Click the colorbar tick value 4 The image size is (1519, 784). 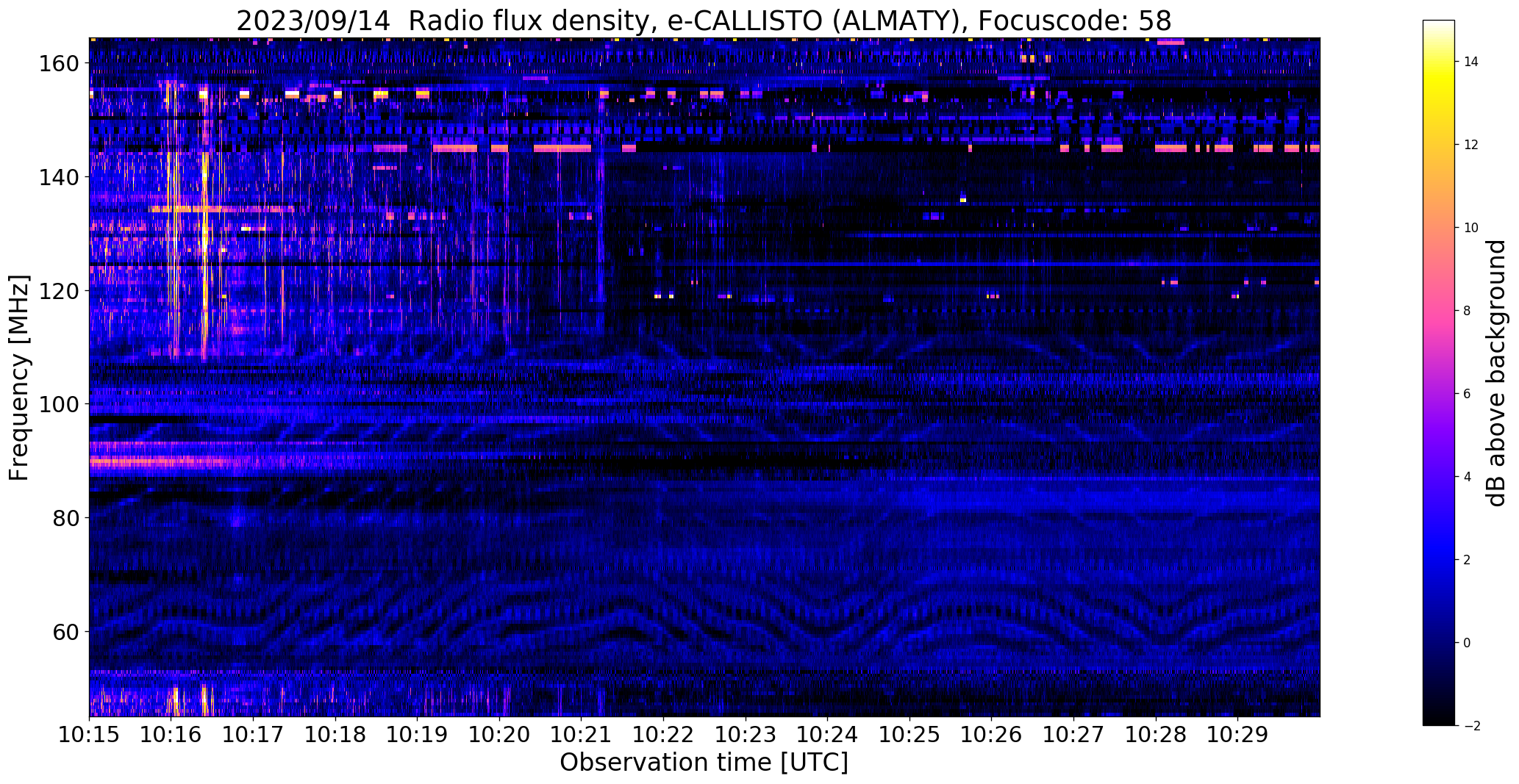pyautogui.click(x=1468, y=477)
